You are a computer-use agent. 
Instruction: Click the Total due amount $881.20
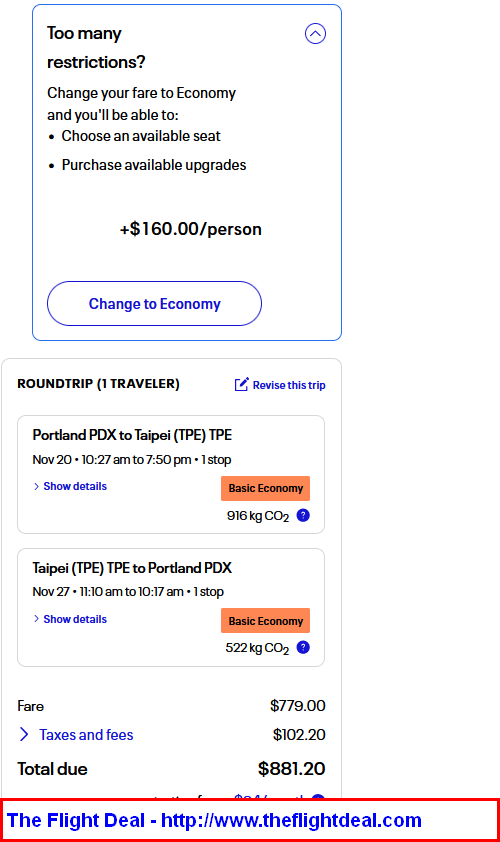click(x=292, y=769)
